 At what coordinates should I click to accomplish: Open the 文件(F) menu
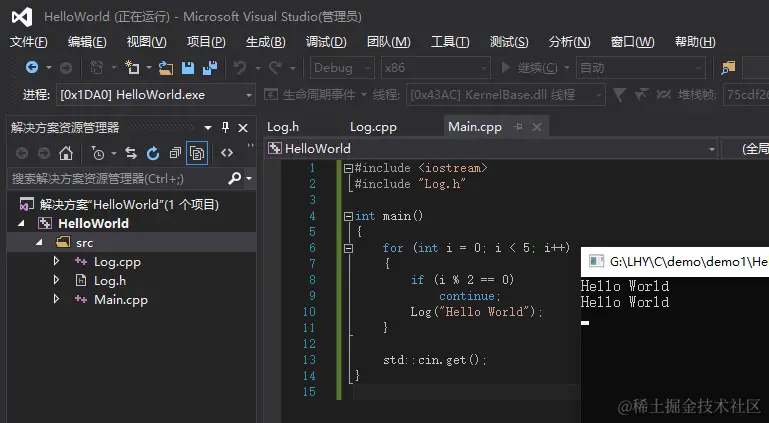pos(28,42)
